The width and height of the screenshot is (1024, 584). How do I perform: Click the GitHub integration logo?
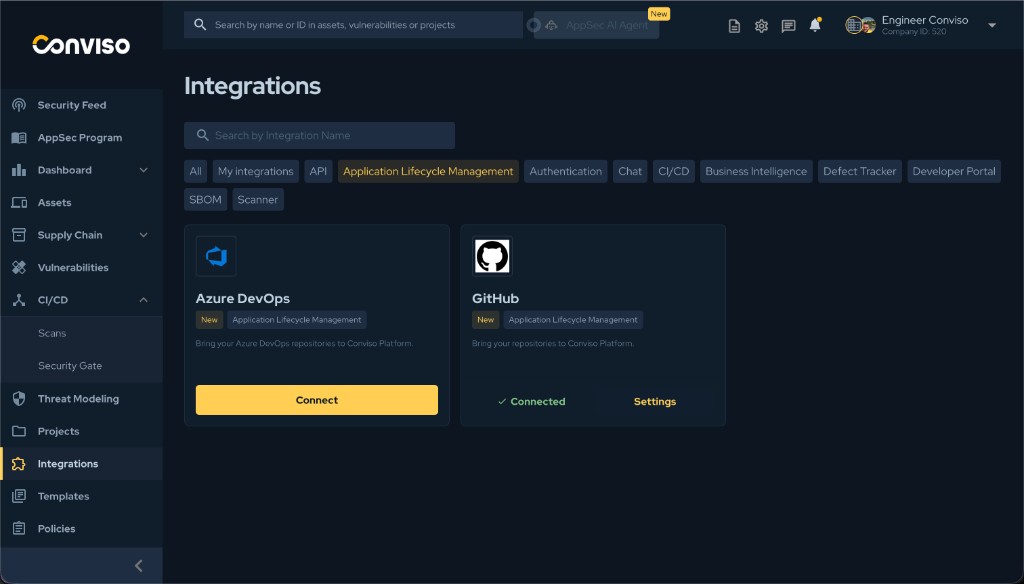pyautogui.click(x=492, y=255)
